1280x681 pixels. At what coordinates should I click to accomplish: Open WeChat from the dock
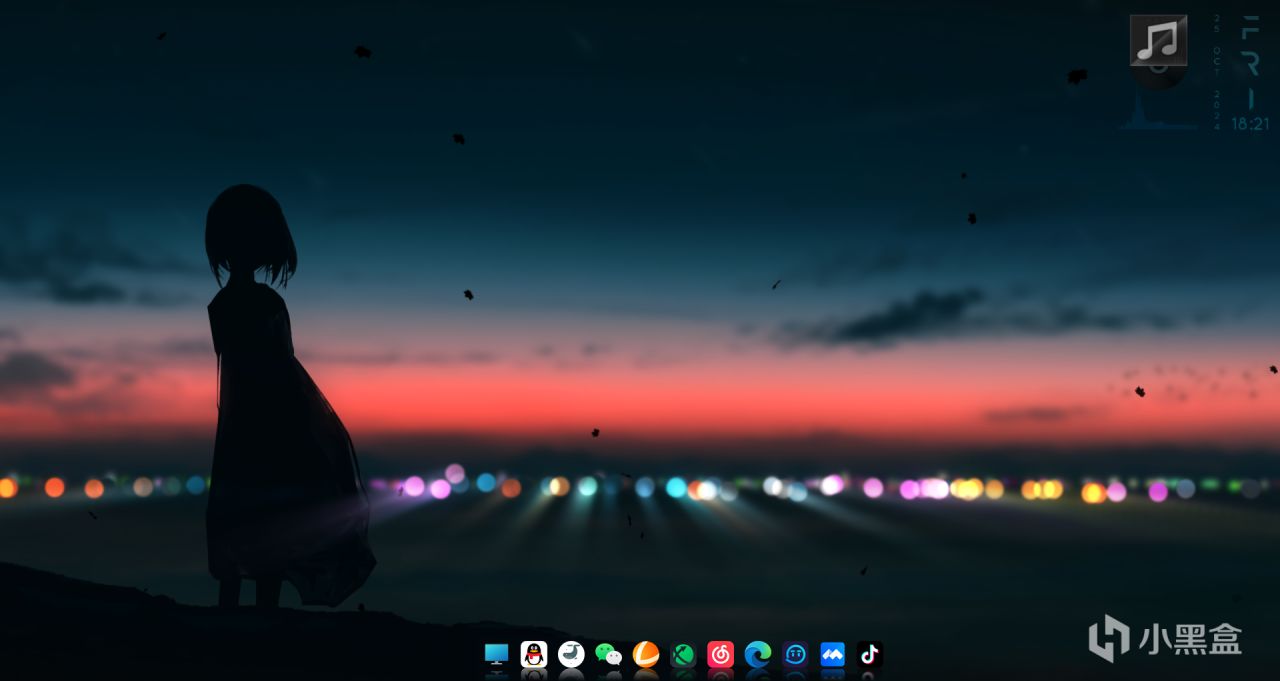pos(609,654)
